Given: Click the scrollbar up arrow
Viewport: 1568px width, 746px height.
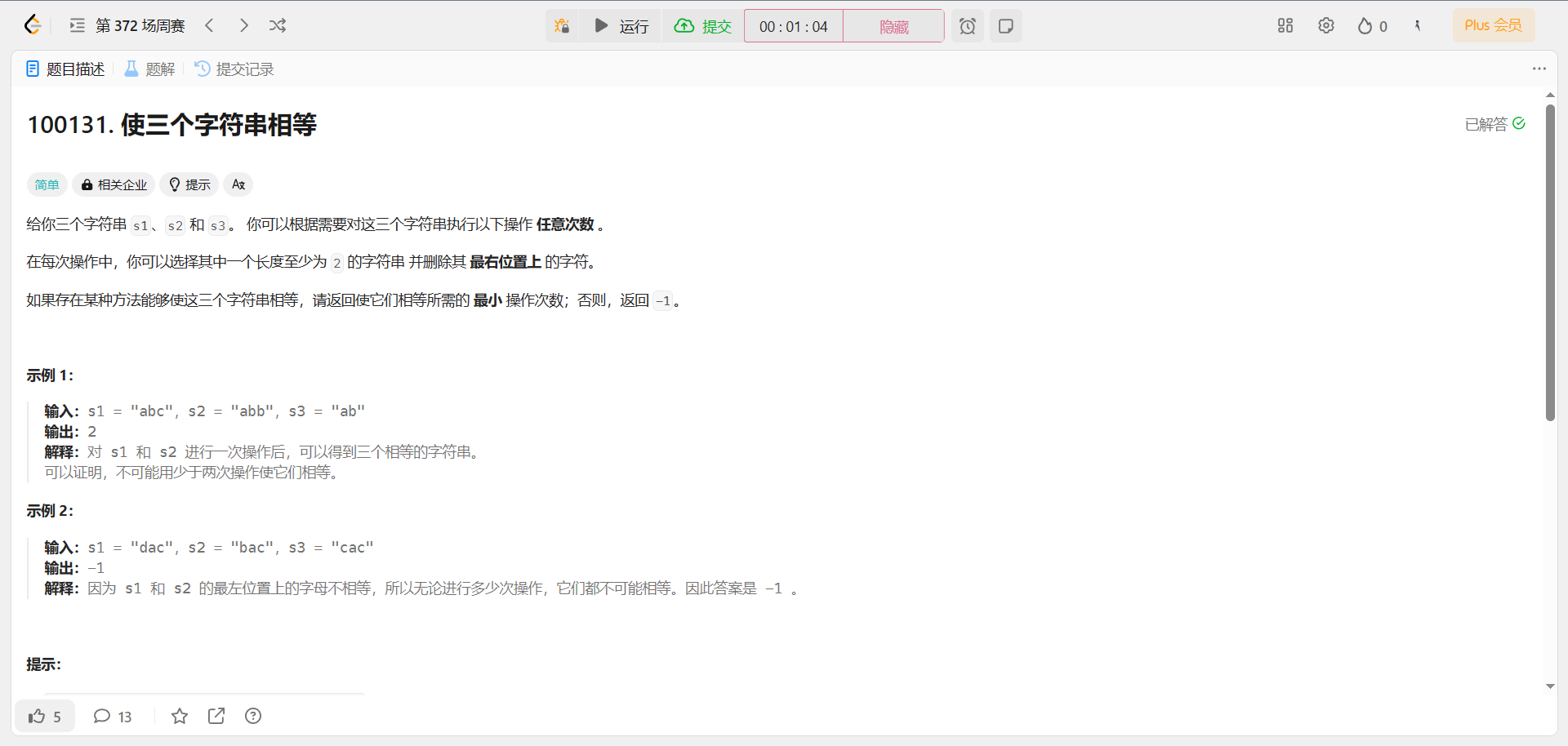Looking at the screenshot, I should (x=1550, y=95).
